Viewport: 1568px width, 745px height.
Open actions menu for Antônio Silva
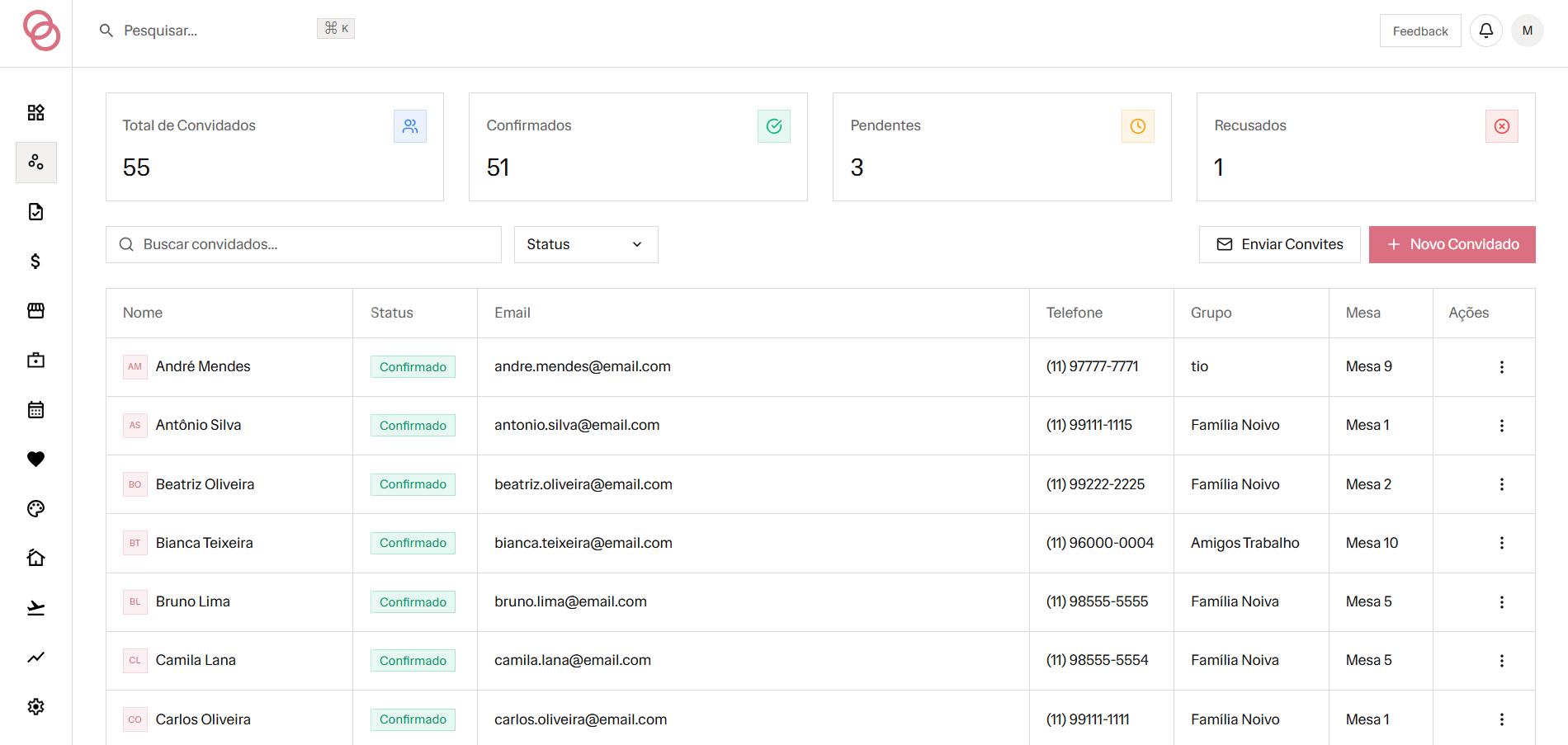coord(1502,426)
